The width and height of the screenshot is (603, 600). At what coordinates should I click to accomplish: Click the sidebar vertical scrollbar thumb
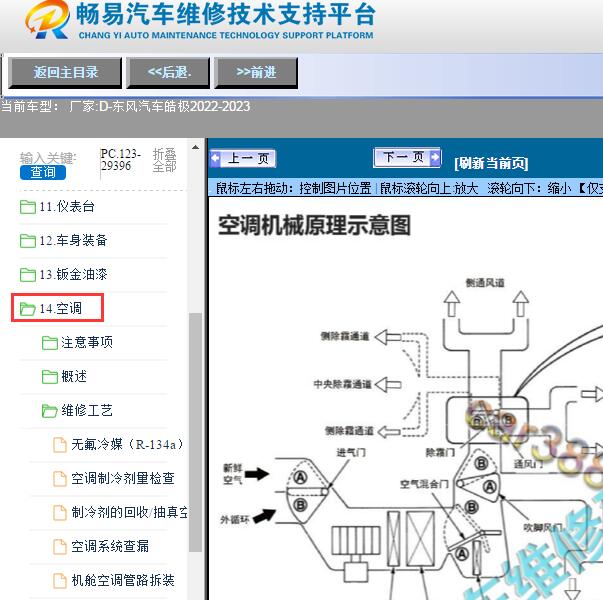(x=195, y=432)
